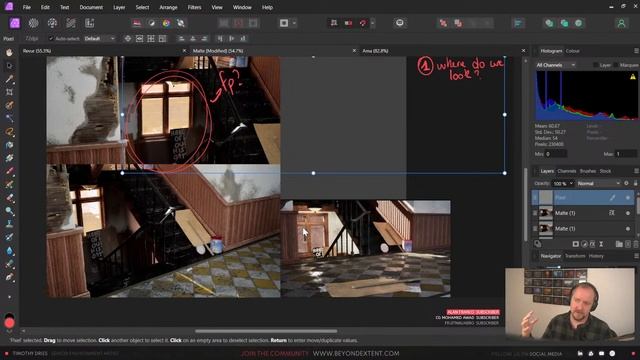The height and width of the screenshot is (360, 640).
Task: Toggle visibility dot of second Matte (1) layer
Action: coord(628,229)
